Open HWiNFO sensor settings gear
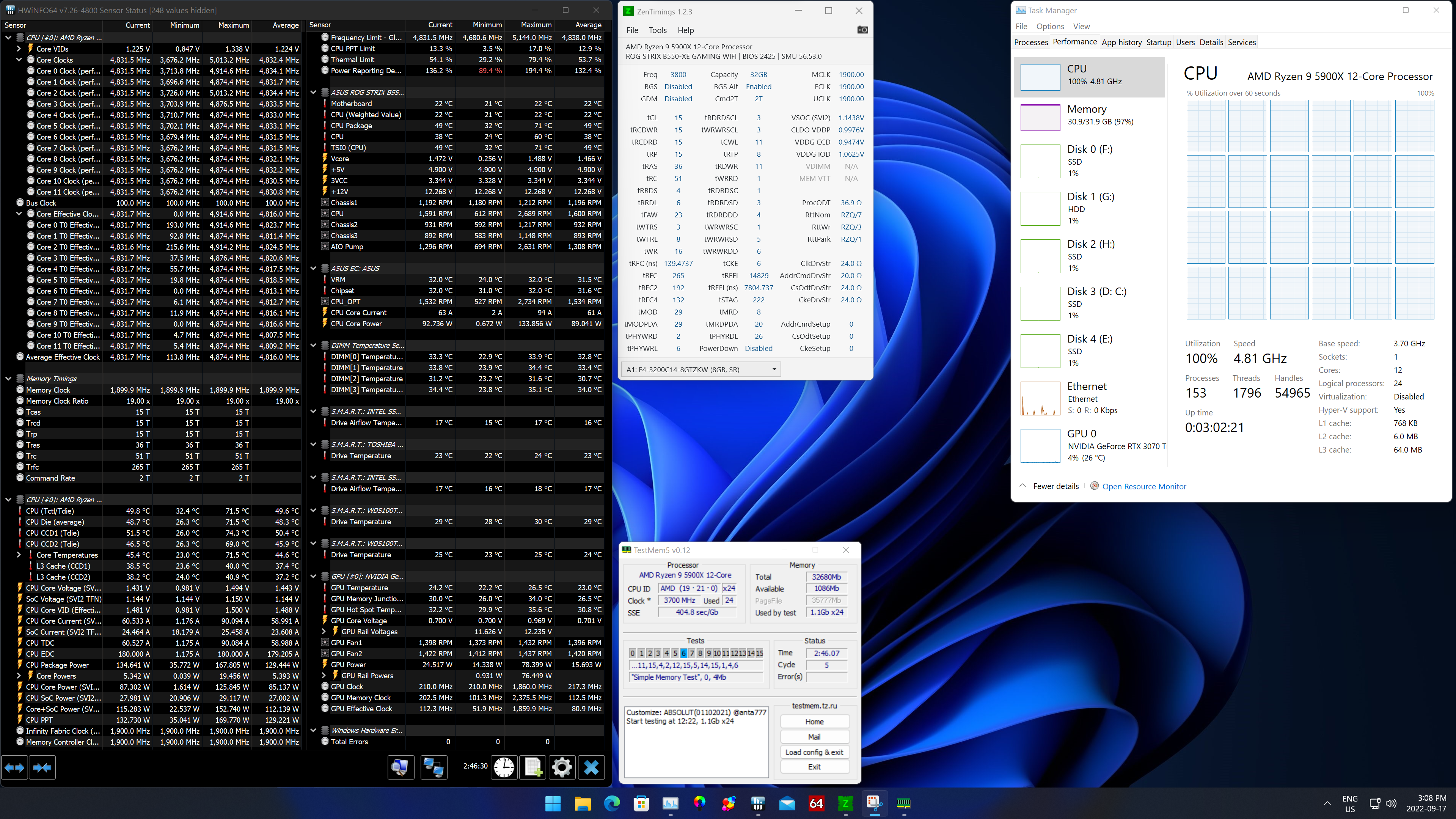Viewport: 1456px width, 819px height. (x=562, y=767)
